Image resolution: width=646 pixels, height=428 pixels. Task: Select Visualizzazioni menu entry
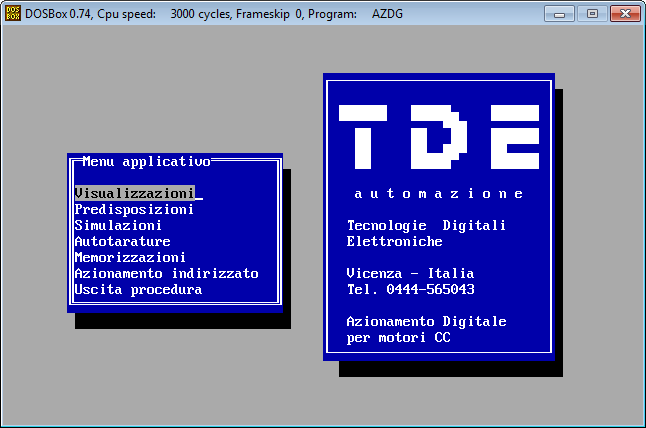click(x=134, y=193)
